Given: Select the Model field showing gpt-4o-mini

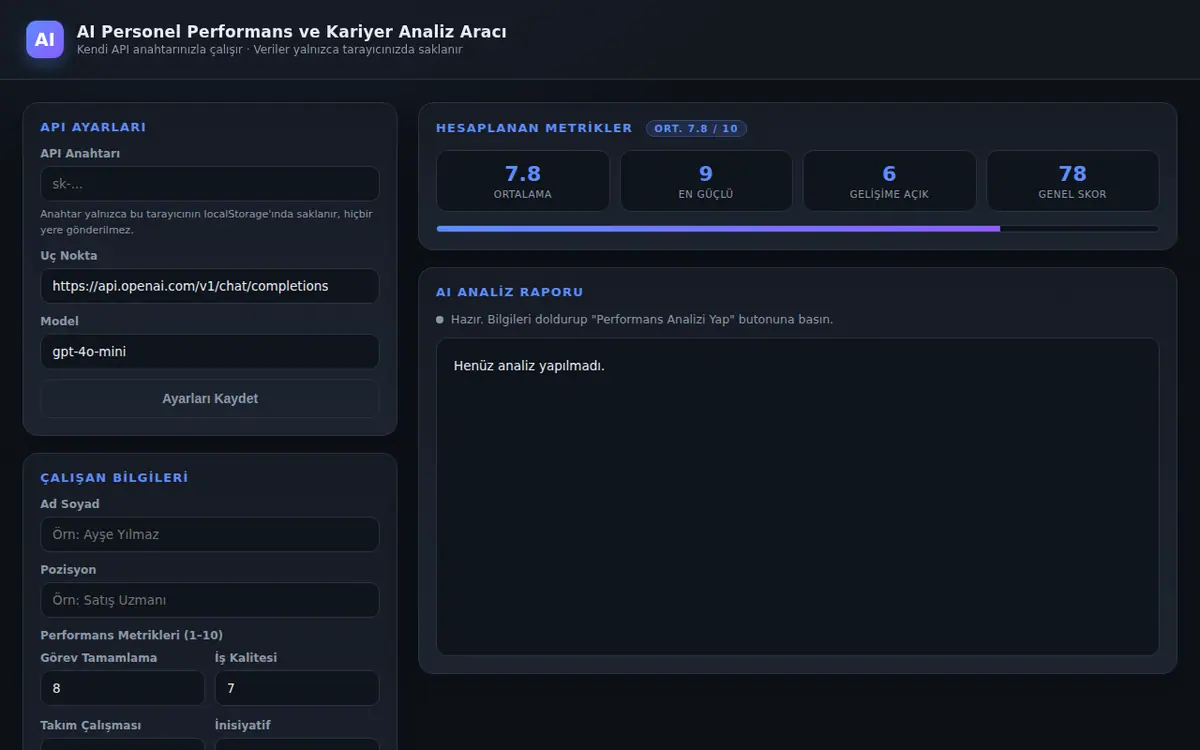Looking at the screenshot, I should pos(210,352).
